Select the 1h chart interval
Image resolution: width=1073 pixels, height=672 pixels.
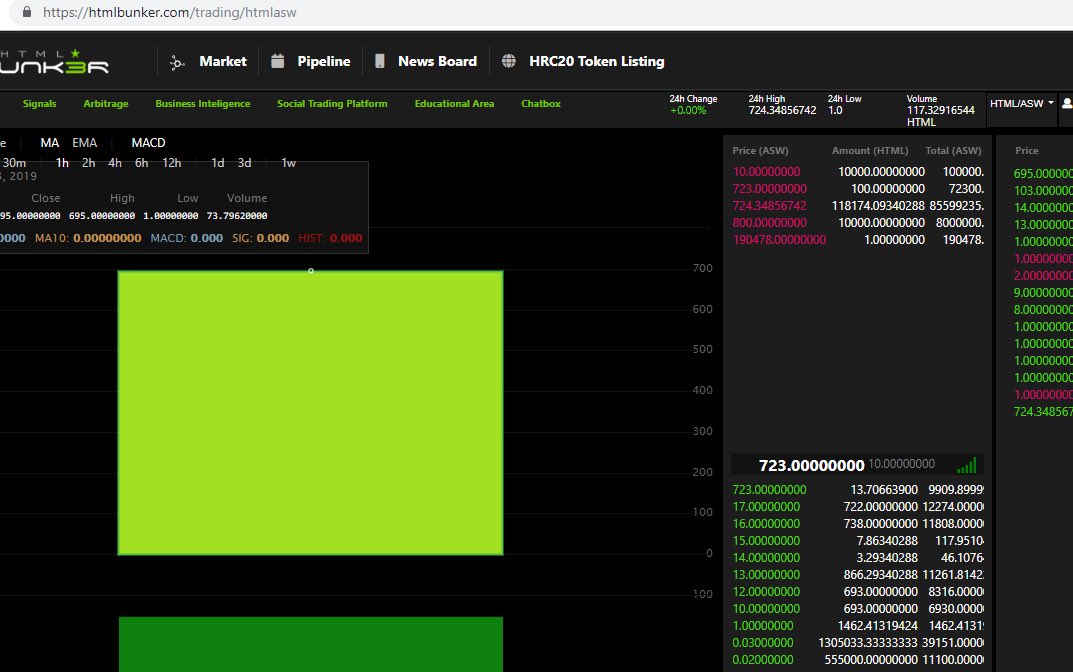(x=62, y=163)
